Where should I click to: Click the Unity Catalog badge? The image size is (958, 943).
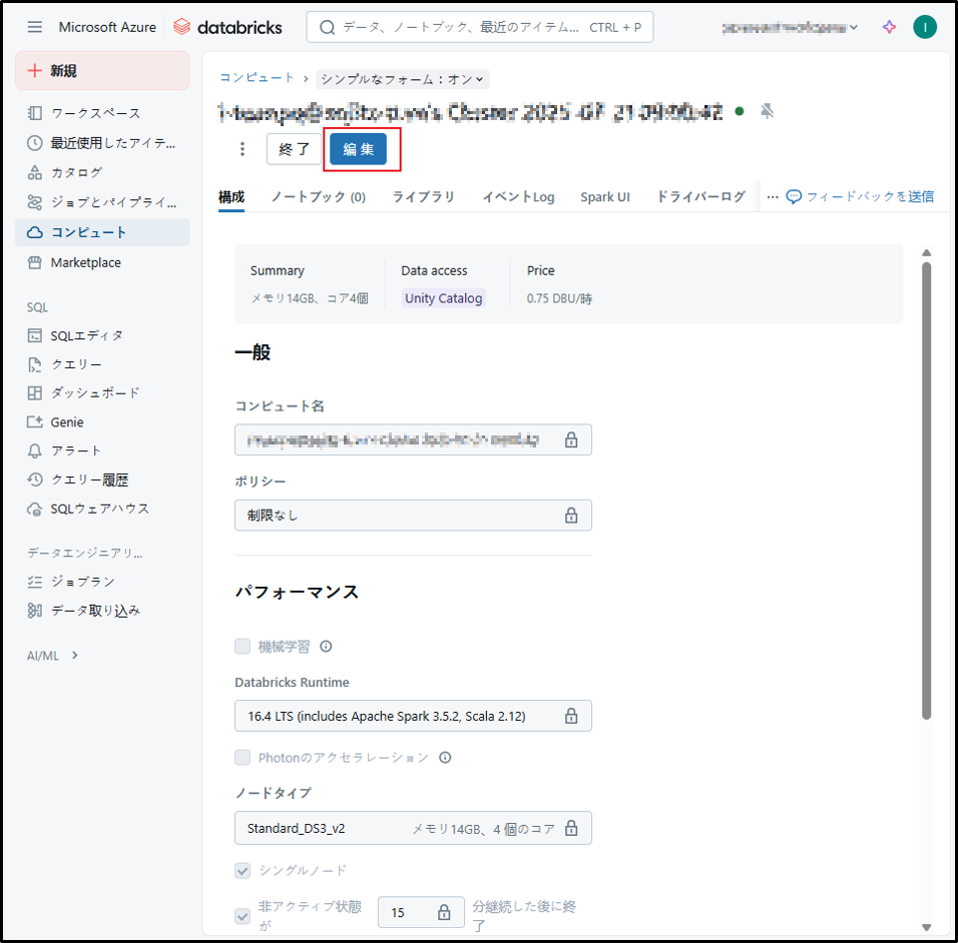444,298
